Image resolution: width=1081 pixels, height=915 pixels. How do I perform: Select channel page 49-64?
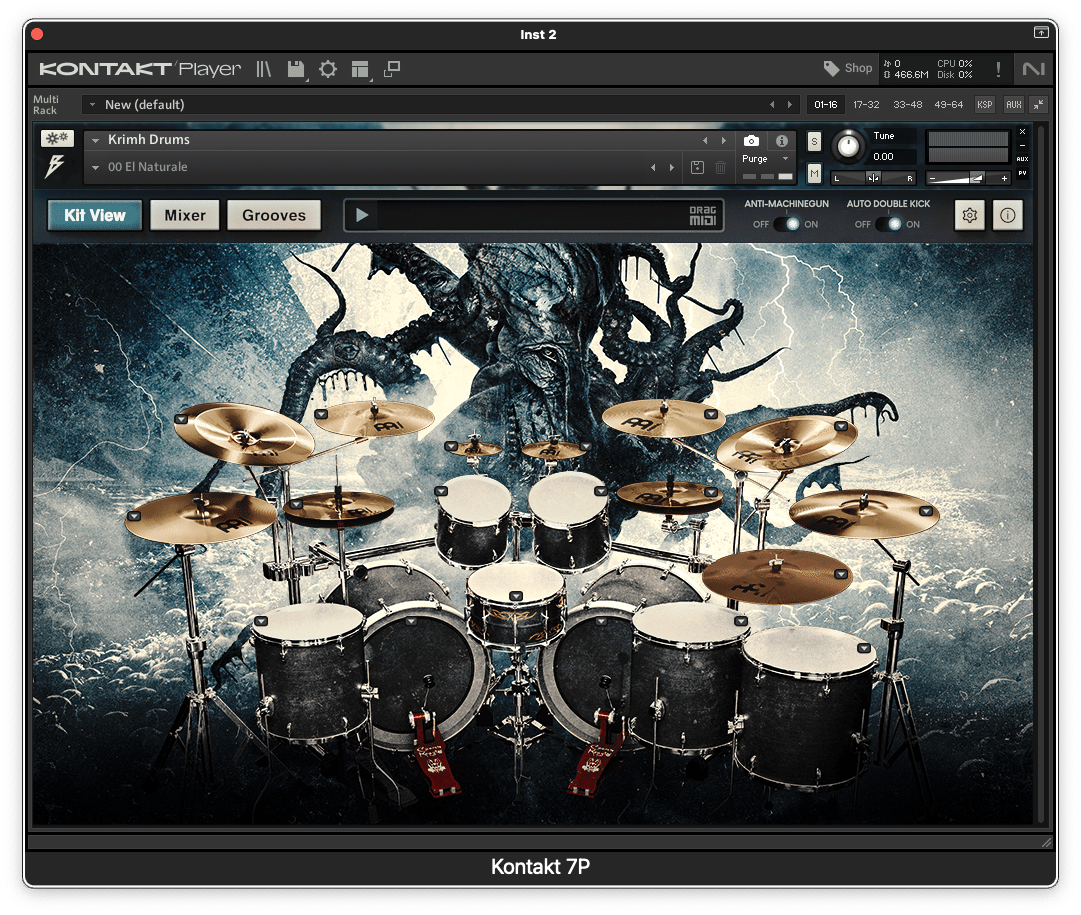tap(948, 105)
